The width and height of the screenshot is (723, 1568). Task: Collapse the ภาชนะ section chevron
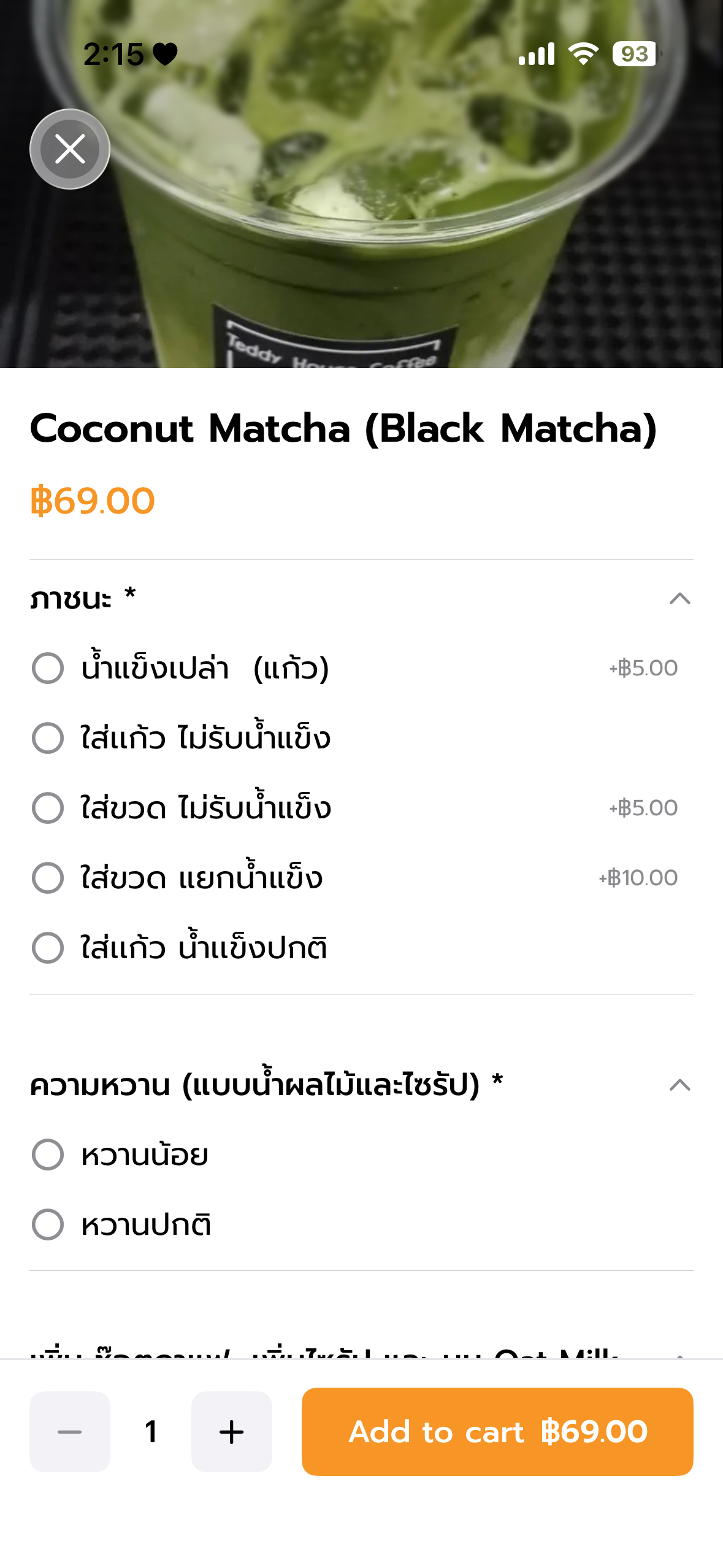tap(679, 599)
